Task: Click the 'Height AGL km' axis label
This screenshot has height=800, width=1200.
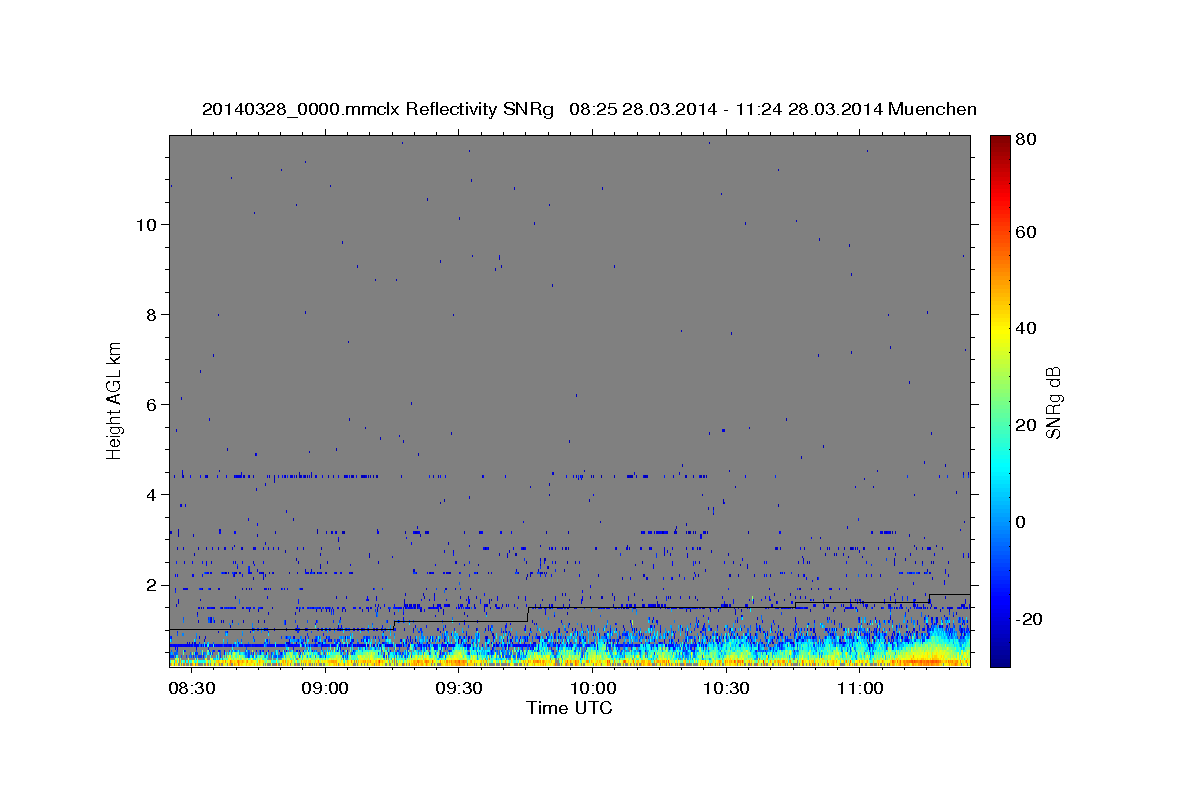Action: click(114, 399)
